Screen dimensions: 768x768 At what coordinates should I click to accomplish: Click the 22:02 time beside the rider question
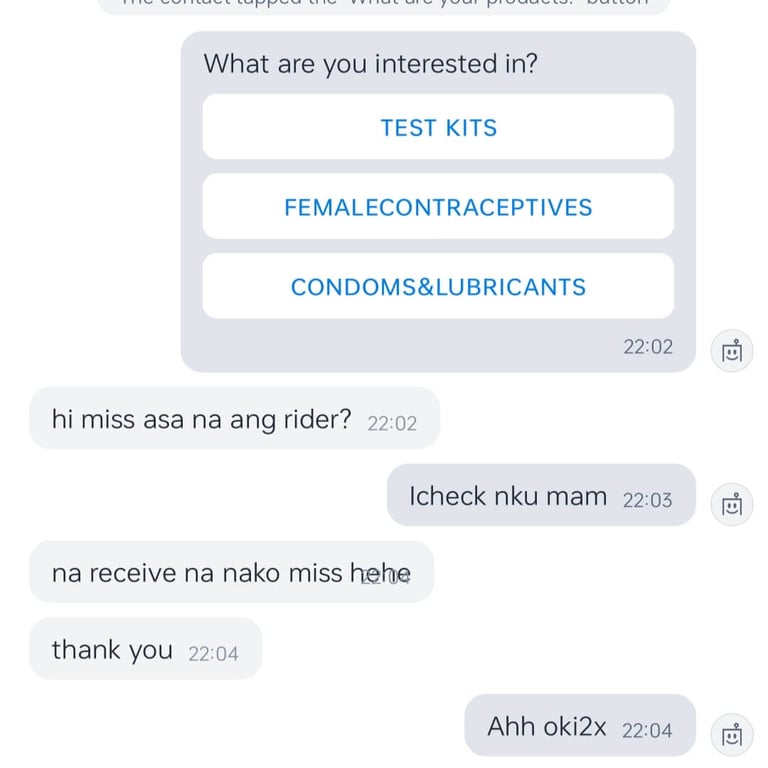(x=392, y=423)
